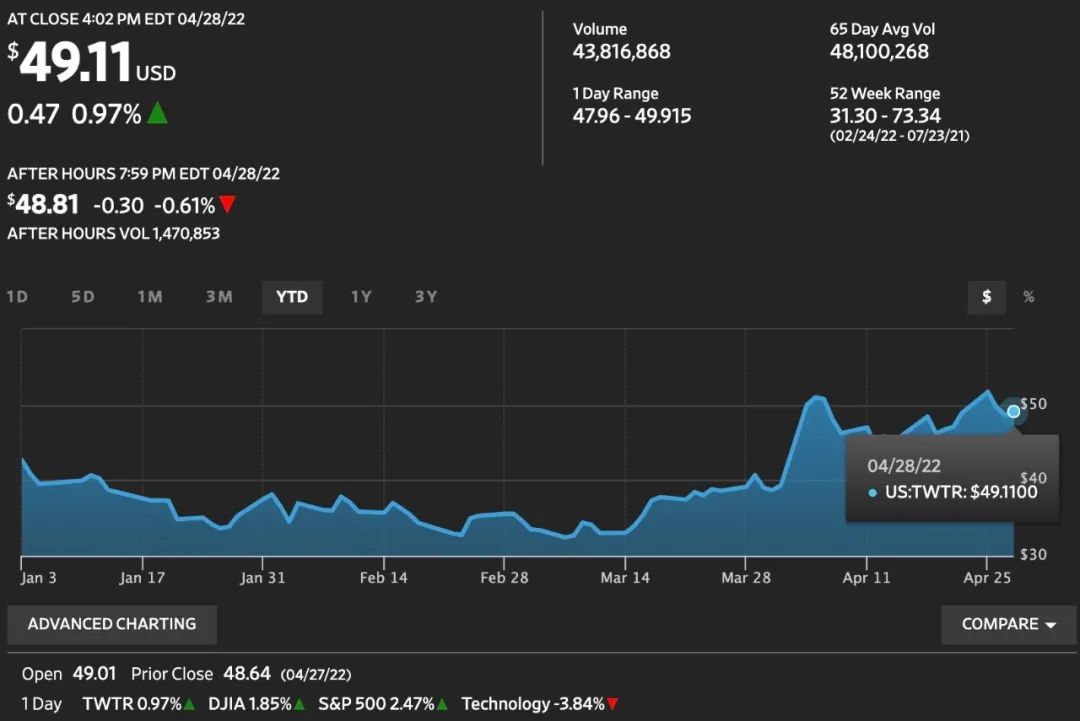Image resolution: width=1080 pixels, height=721 pixels.
Task: Toggle chart to percent change view
Action: (x=1028, y=297)
